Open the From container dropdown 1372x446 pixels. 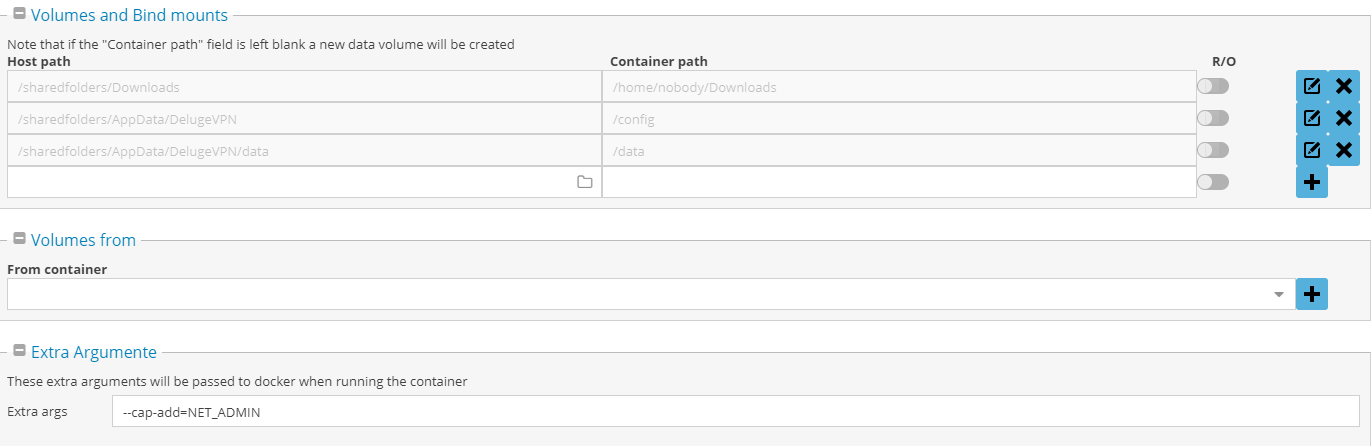tap(651, 294)
